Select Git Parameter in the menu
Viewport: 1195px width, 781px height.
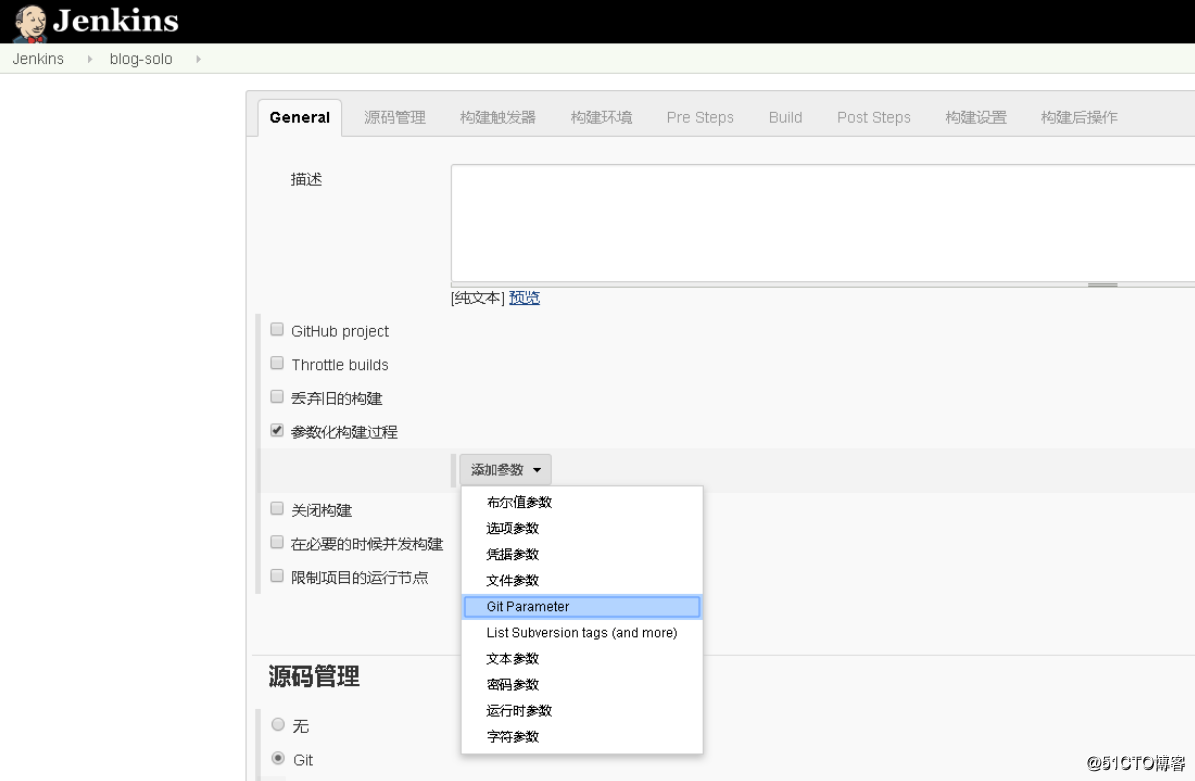click(581, 607)
